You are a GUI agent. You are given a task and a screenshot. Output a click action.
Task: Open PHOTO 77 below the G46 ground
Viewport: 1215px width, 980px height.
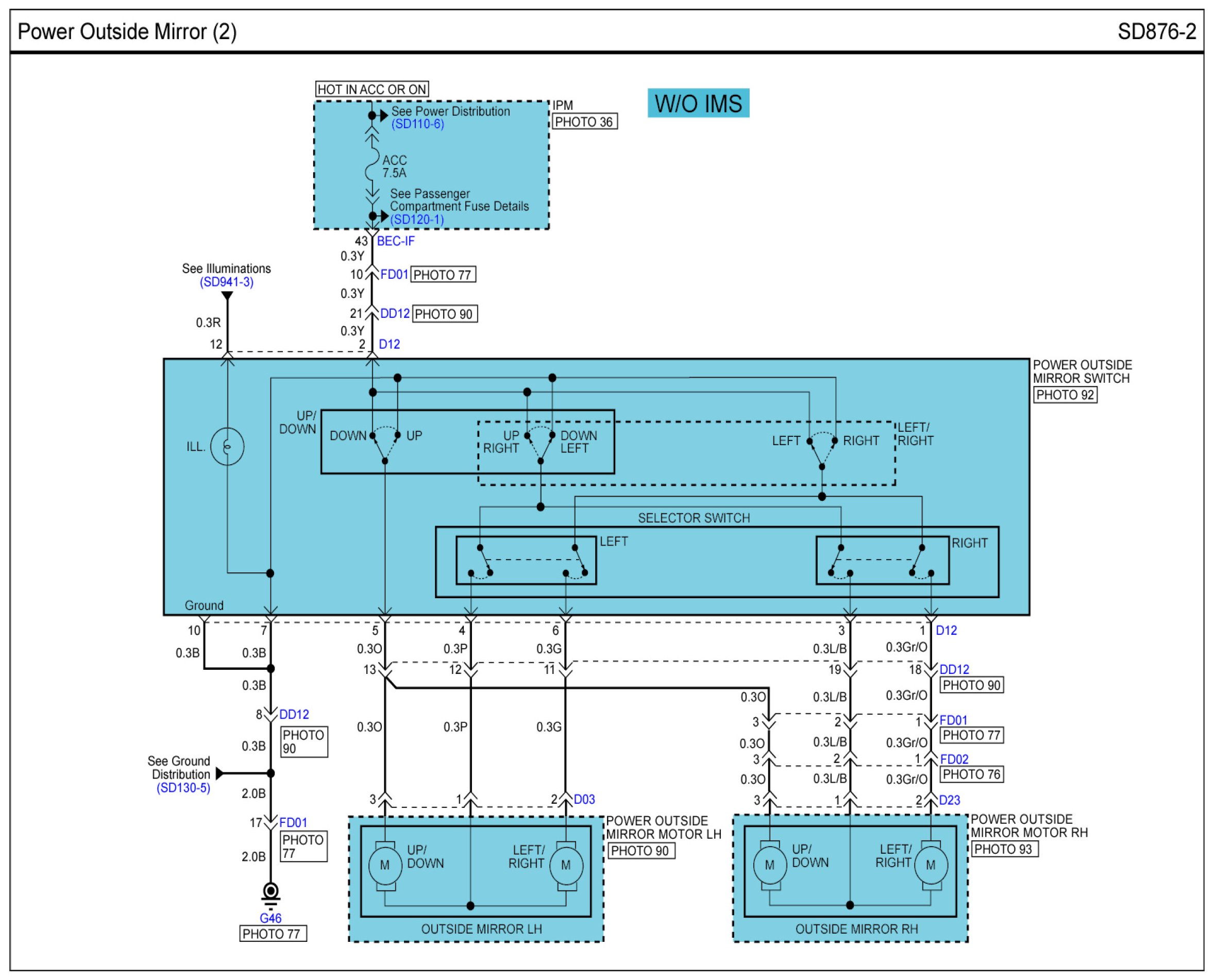[273, 934]
